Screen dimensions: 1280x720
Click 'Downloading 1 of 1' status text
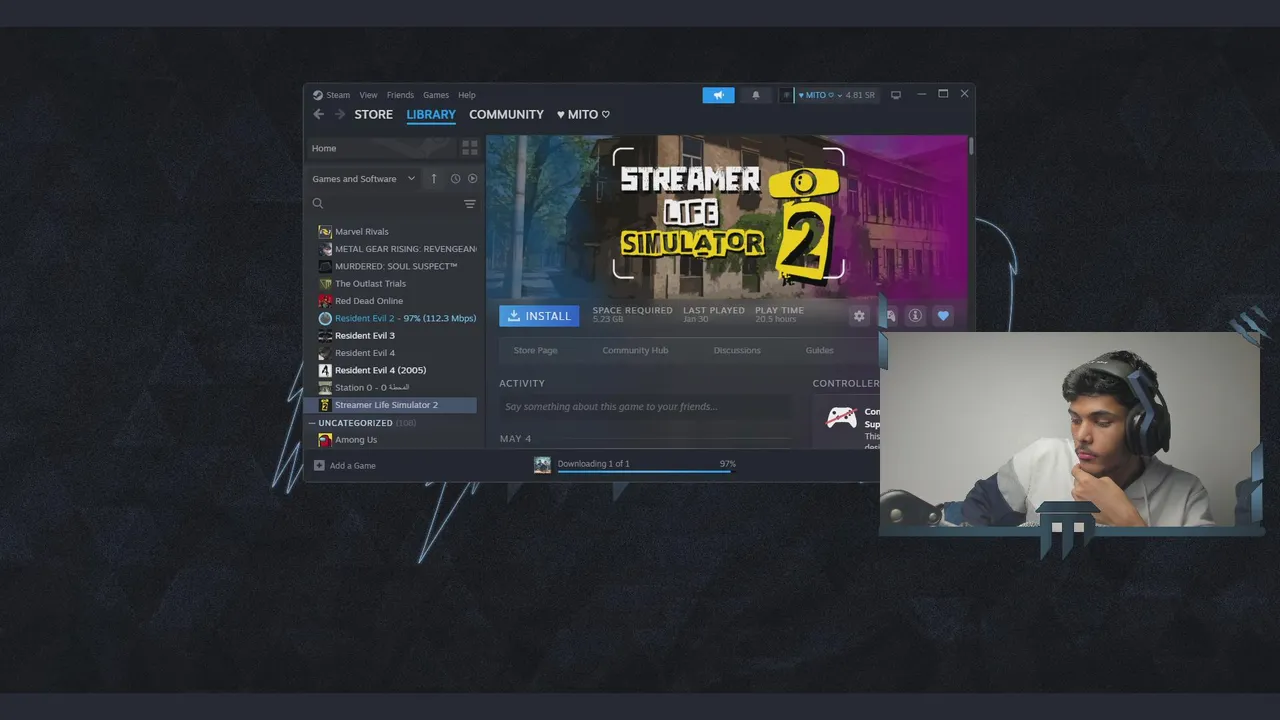(593, 464)
